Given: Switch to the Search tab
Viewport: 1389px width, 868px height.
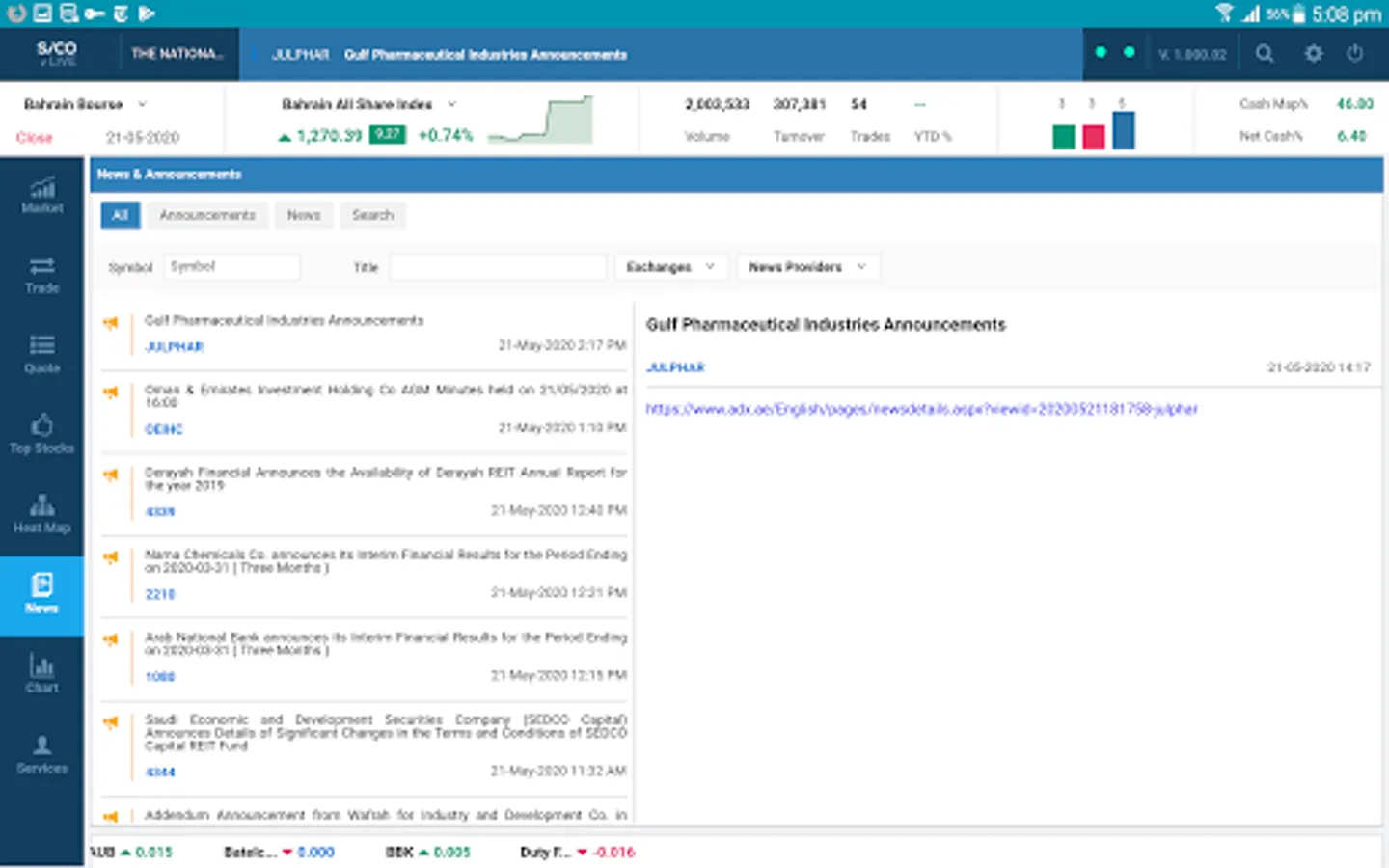Looking at the screenshot, I should tap(372, 215).
